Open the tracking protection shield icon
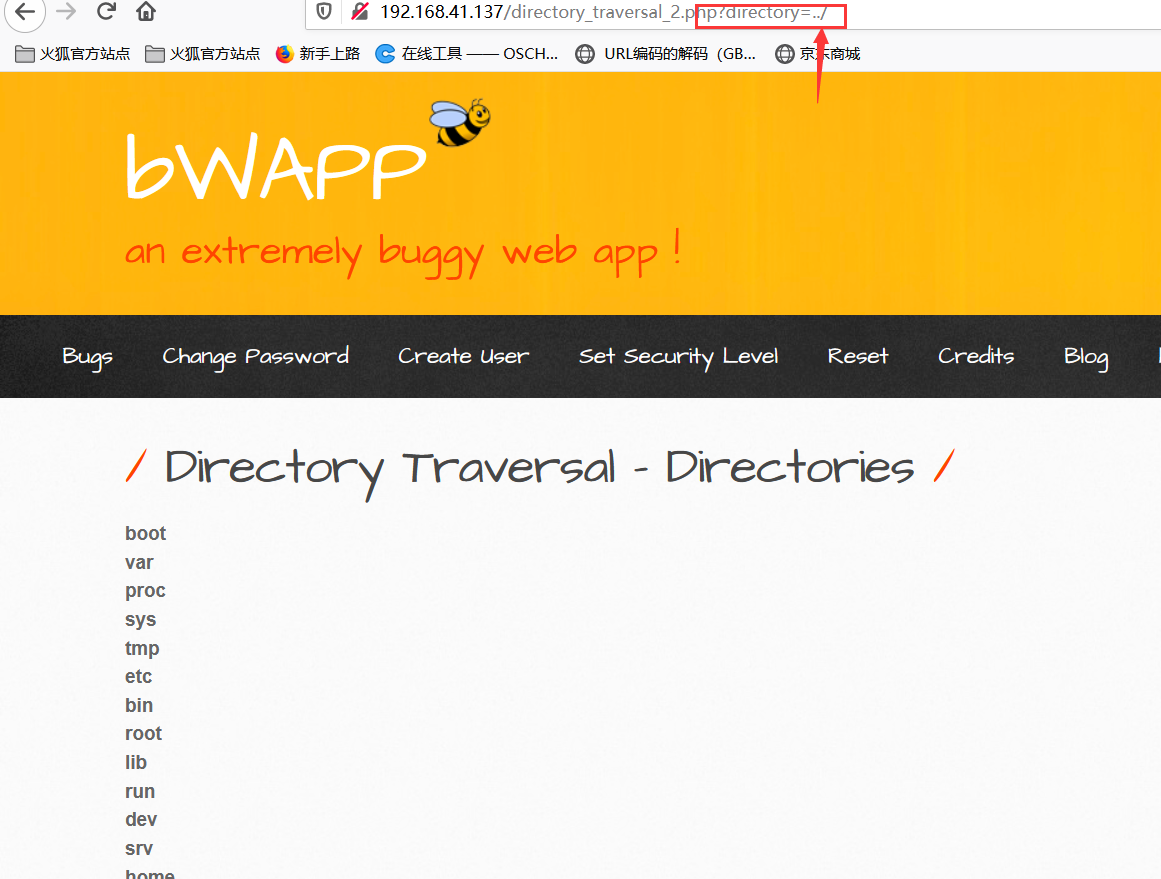The image size is (1161, 879). [324, 11]
